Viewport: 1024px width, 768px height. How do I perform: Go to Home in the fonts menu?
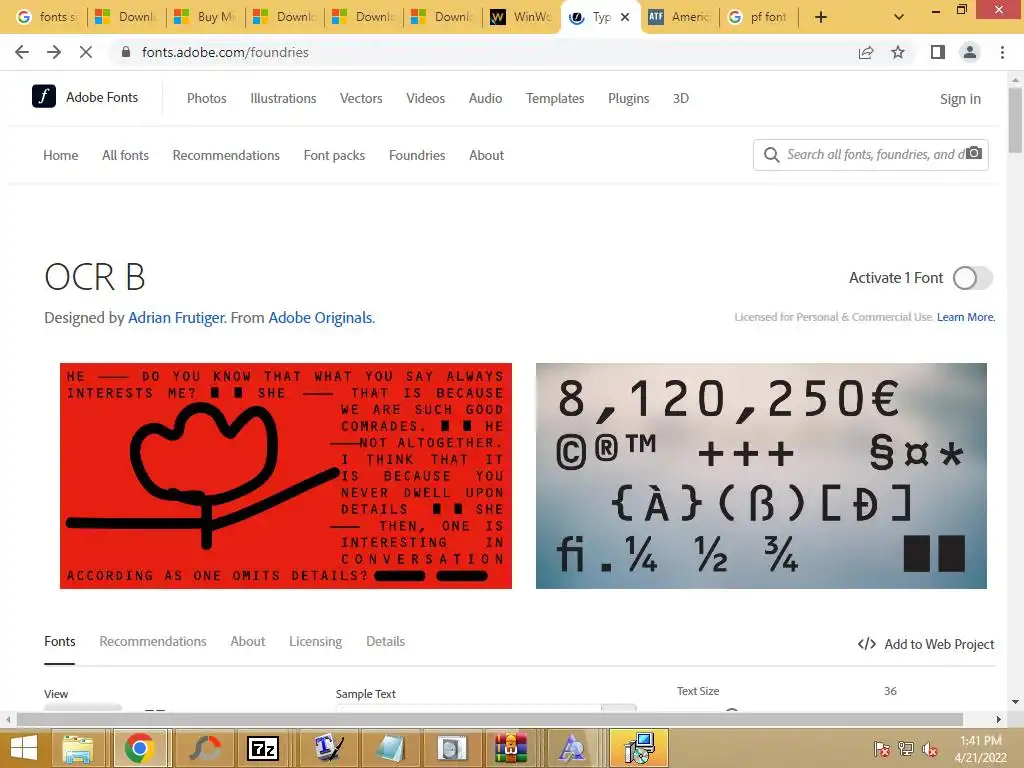(61, 155)
